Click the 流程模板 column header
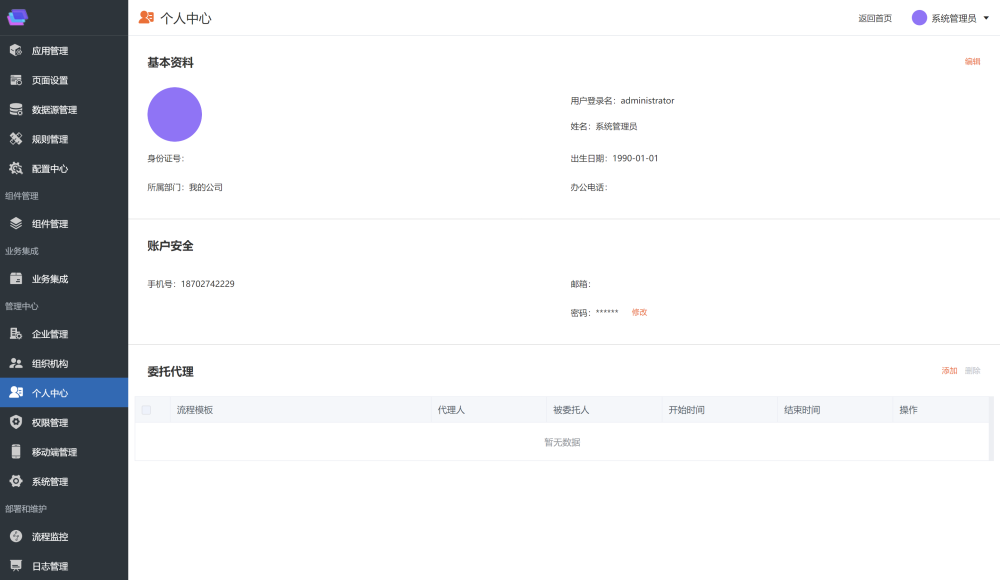1000x580 pixels. [195, 410]
